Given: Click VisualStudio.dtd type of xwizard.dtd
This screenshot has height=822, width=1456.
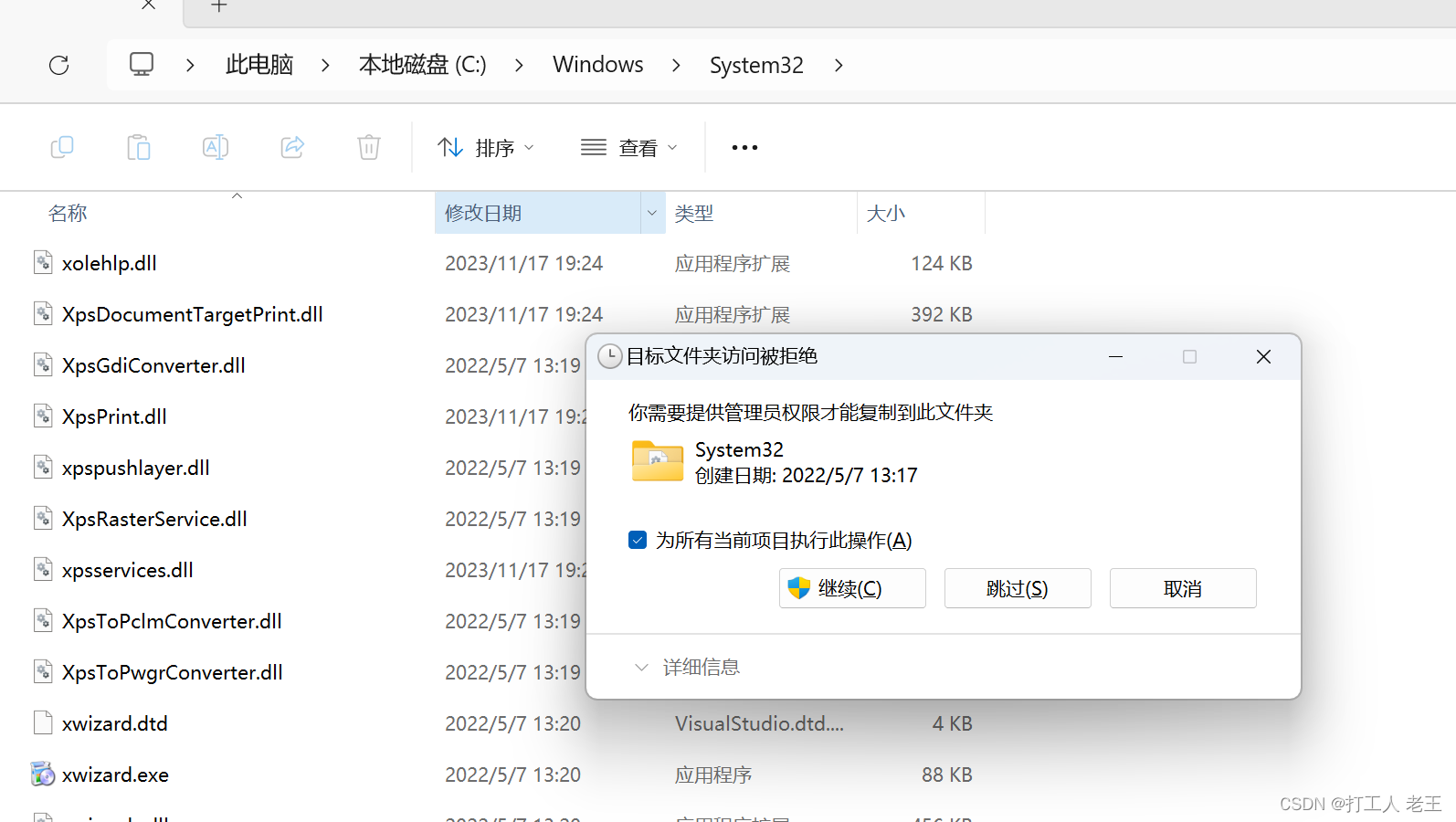Looking at the screenshot, I should pyautogui.click(x=759, y=723).
